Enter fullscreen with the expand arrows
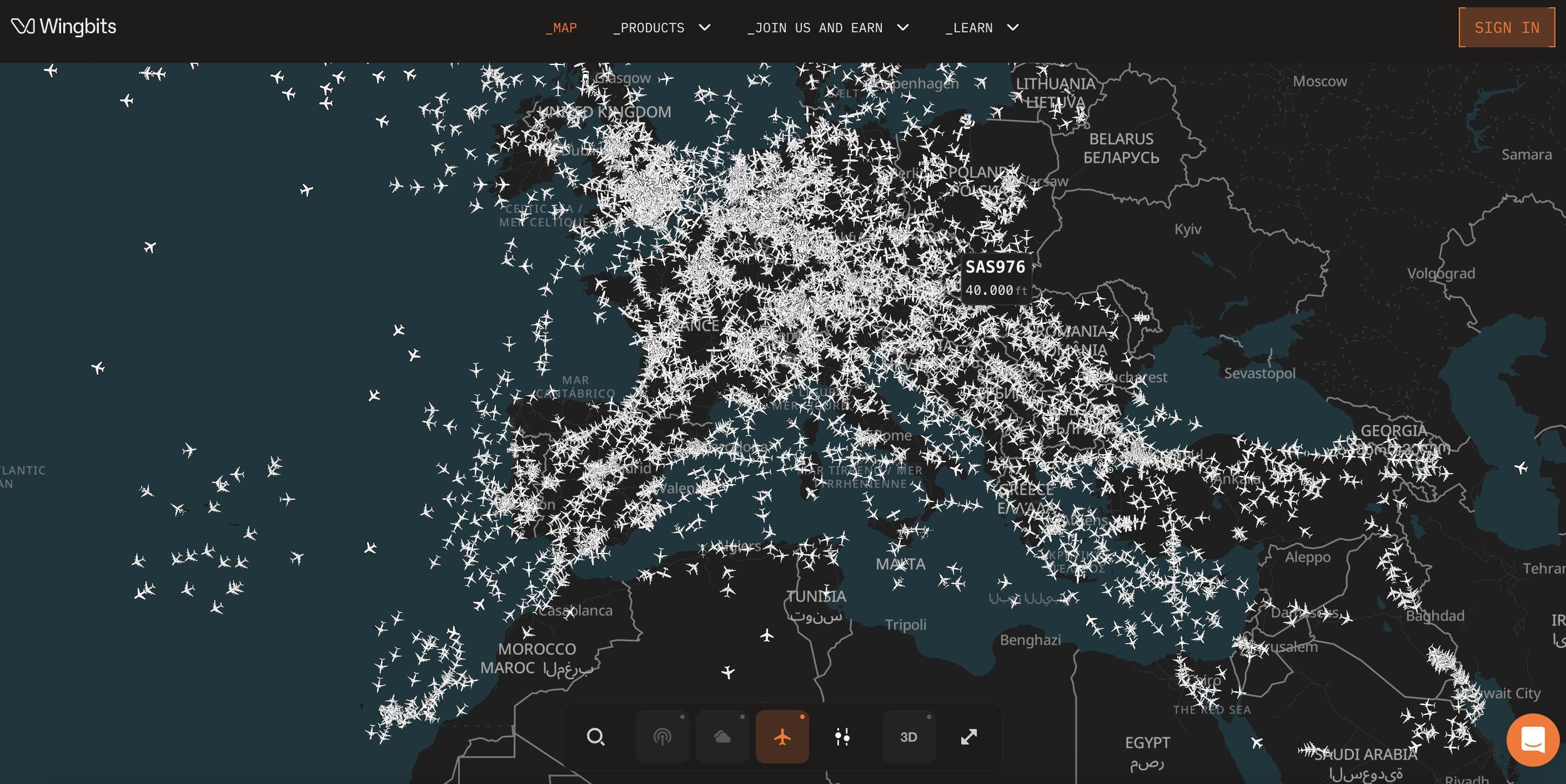Screen dimensions: 1566x784 (x=968, y=737)
